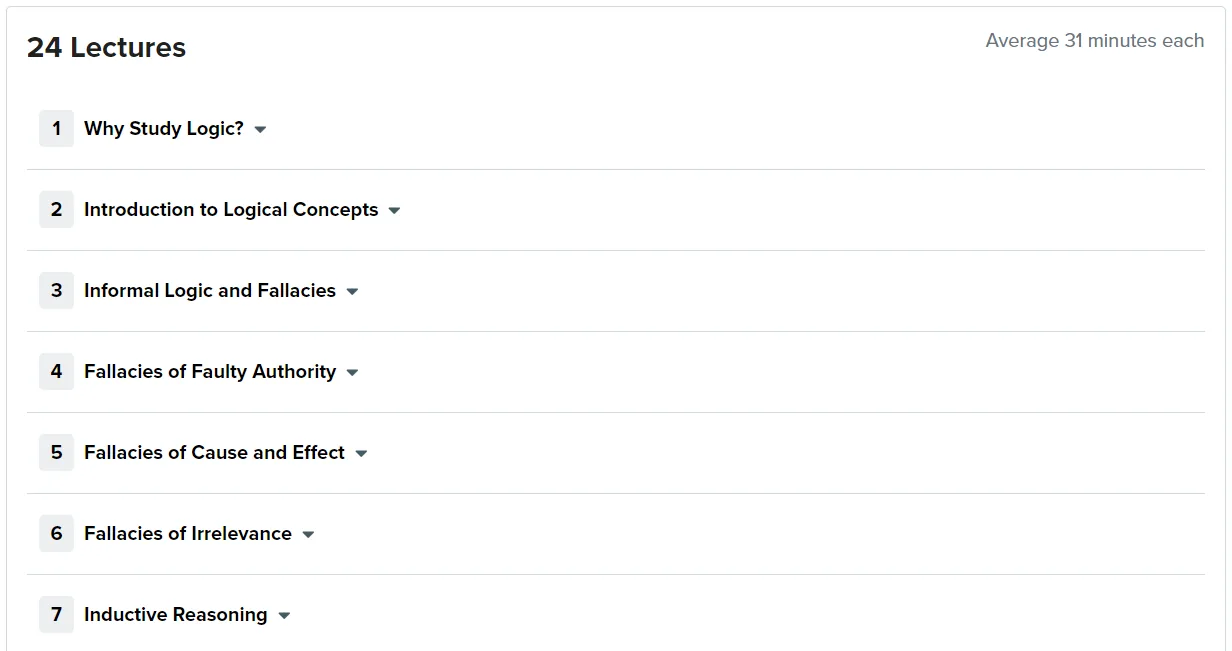This screenshot has height=651, width=1232.
Task: Click the Informal Logic and Fallacies title
Action: pyautogui.click(x=210, y=291)
